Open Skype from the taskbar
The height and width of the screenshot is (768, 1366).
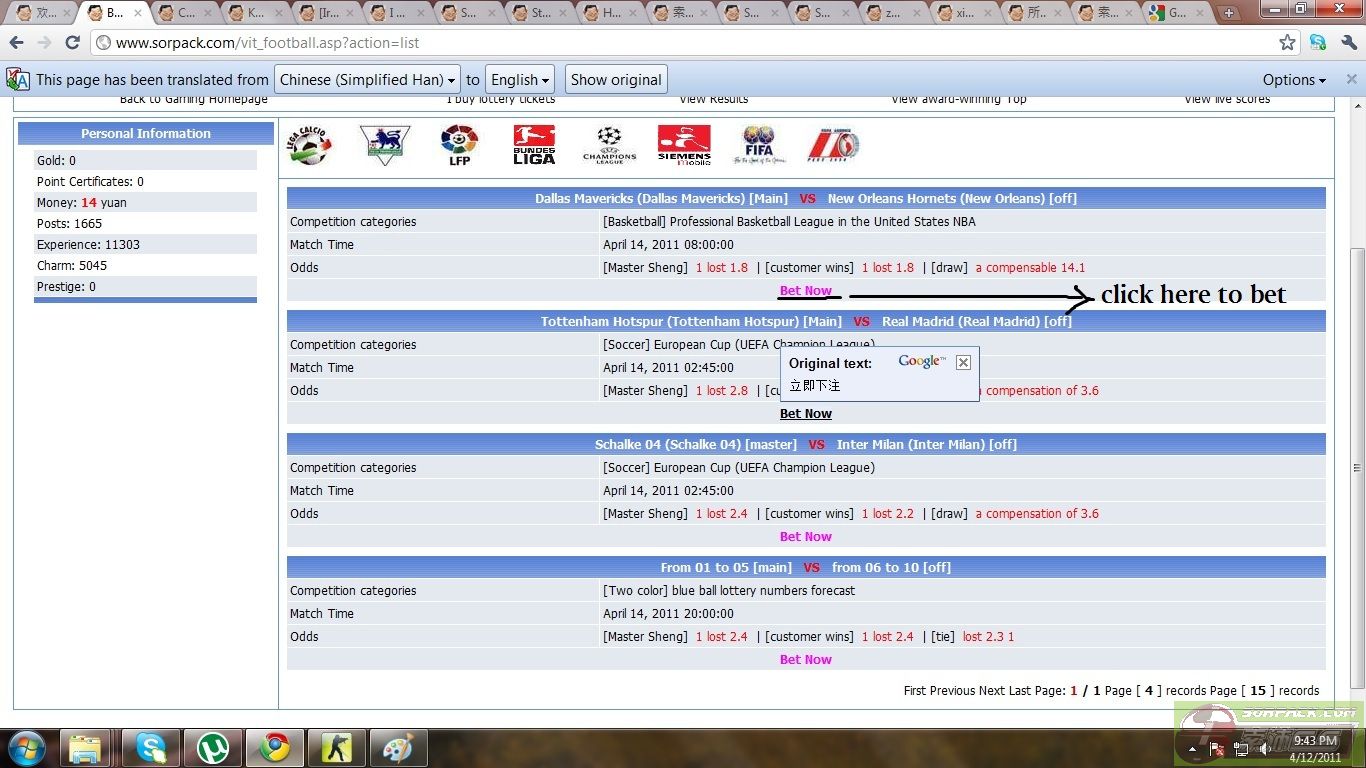pyautogui.click(x=151, y=747)
